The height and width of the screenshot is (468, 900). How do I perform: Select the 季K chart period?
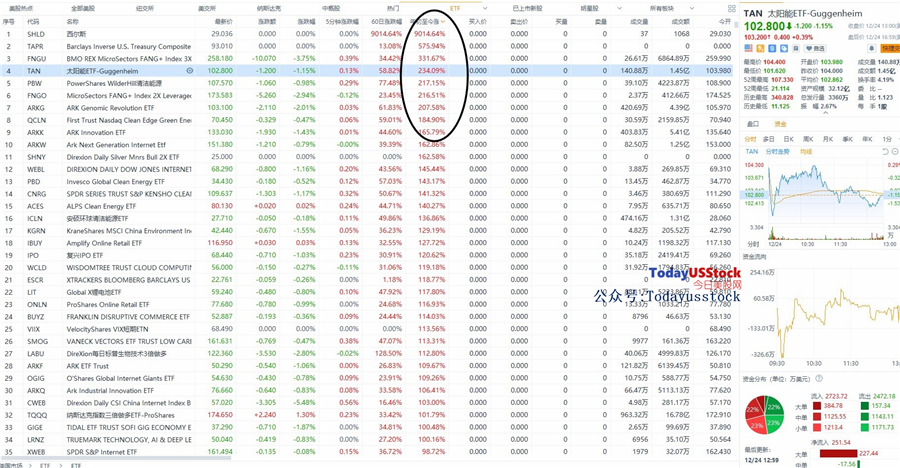[x=847, y=139]
